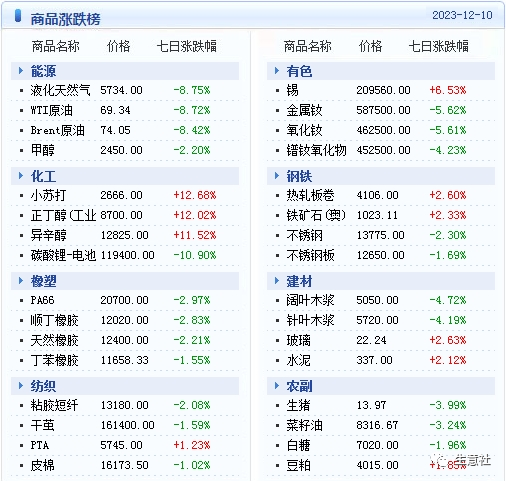Select commodity 针叶木浆
This screenshot has width=506, height=481.
[x=310, y=320]
